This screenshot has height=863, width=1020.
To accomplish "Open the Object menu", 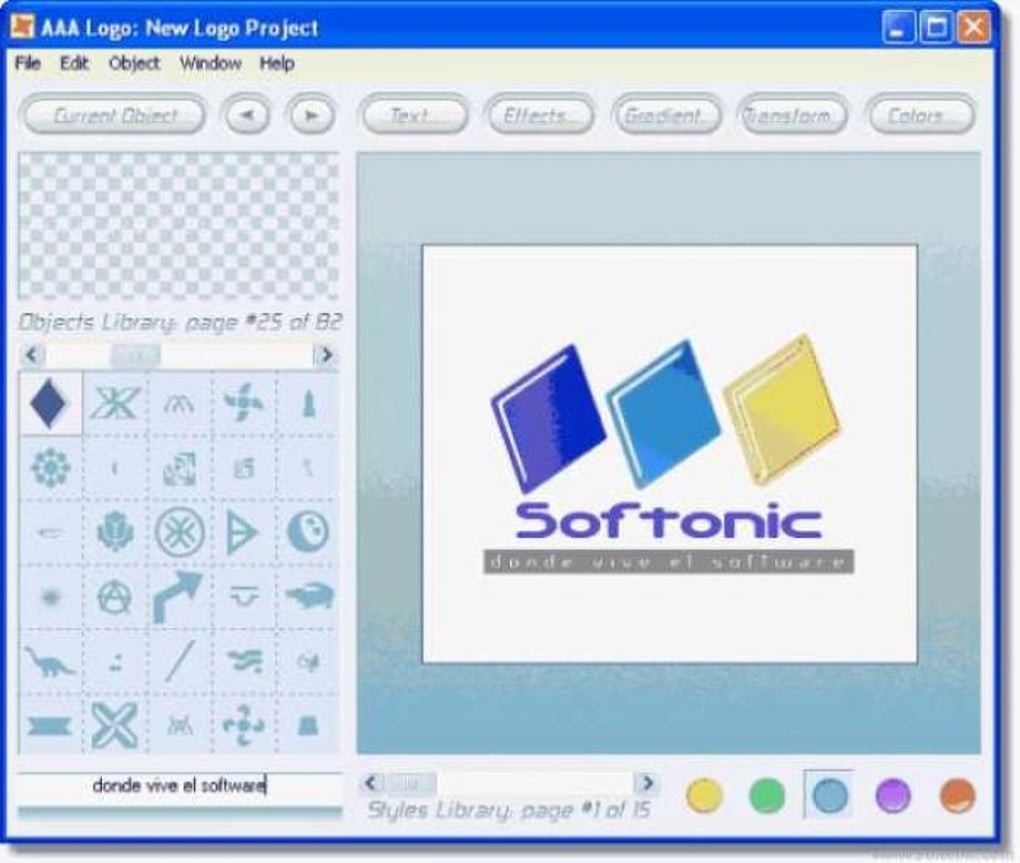I will (x=134, y=63).
